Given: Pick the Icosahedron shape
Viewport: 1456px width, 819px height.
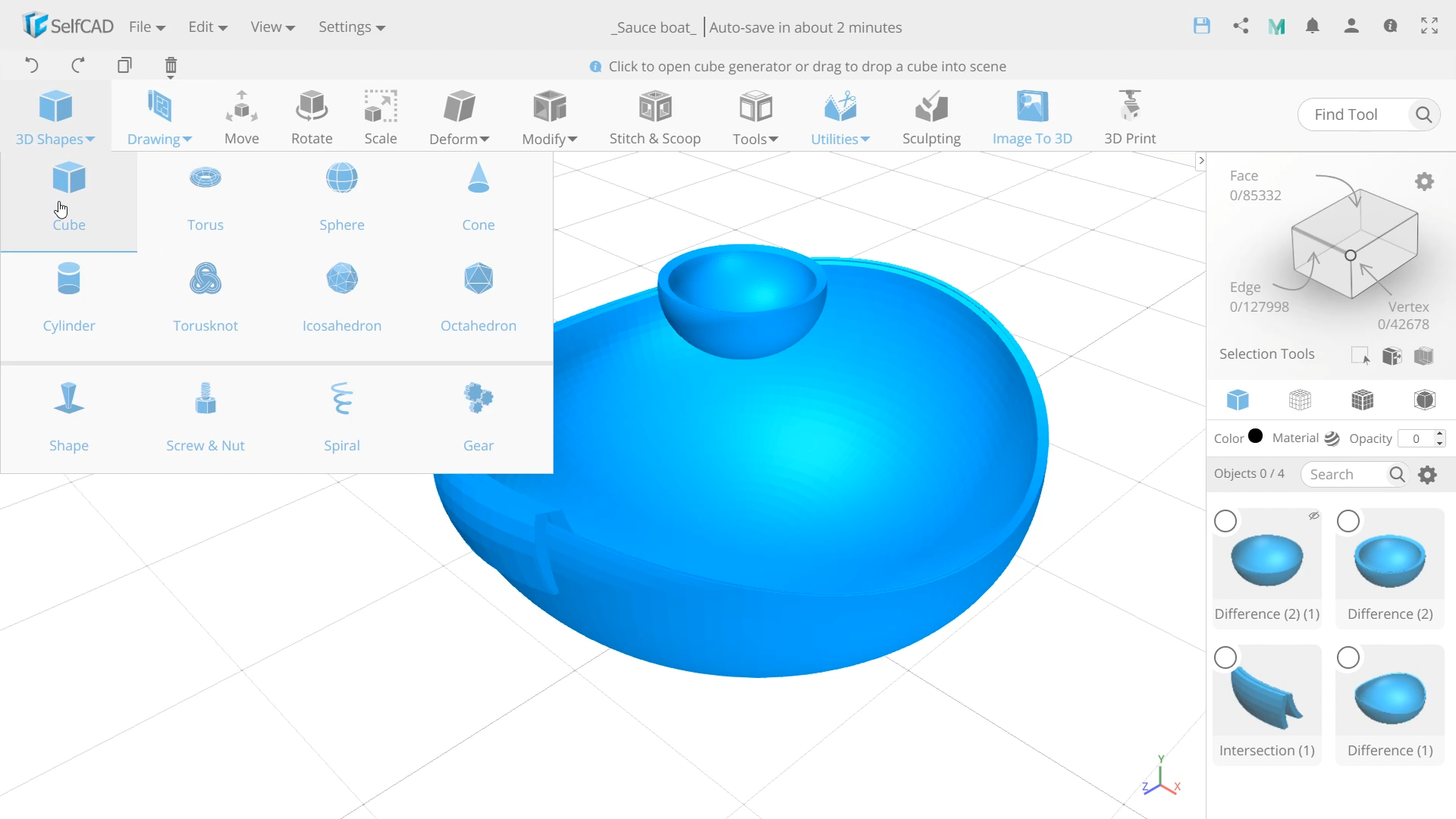Looking at the screenshot, I should (342, 299).
